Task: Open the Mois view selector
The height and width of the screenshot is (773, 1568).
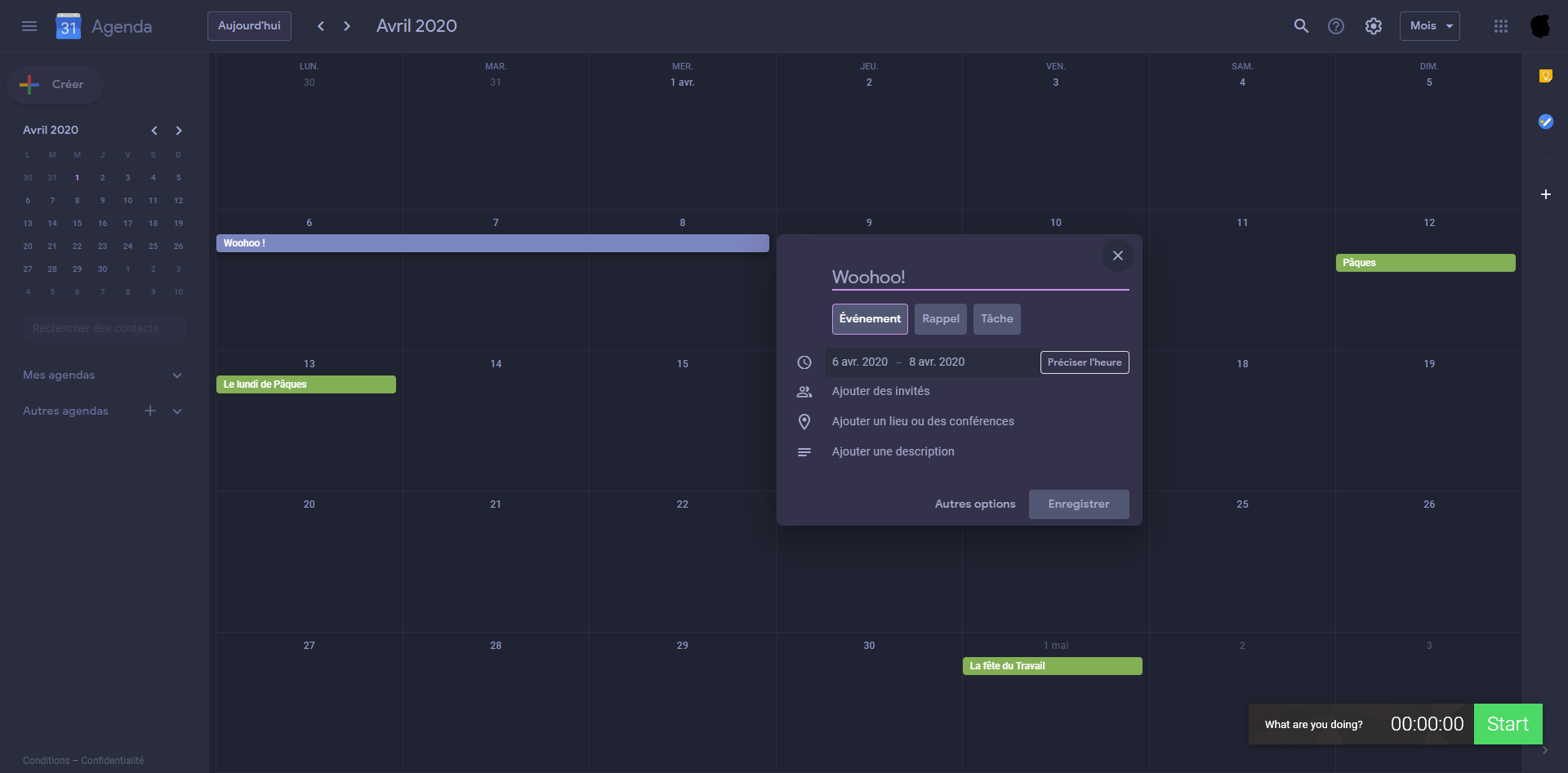Action: [x=1428, y=25]
